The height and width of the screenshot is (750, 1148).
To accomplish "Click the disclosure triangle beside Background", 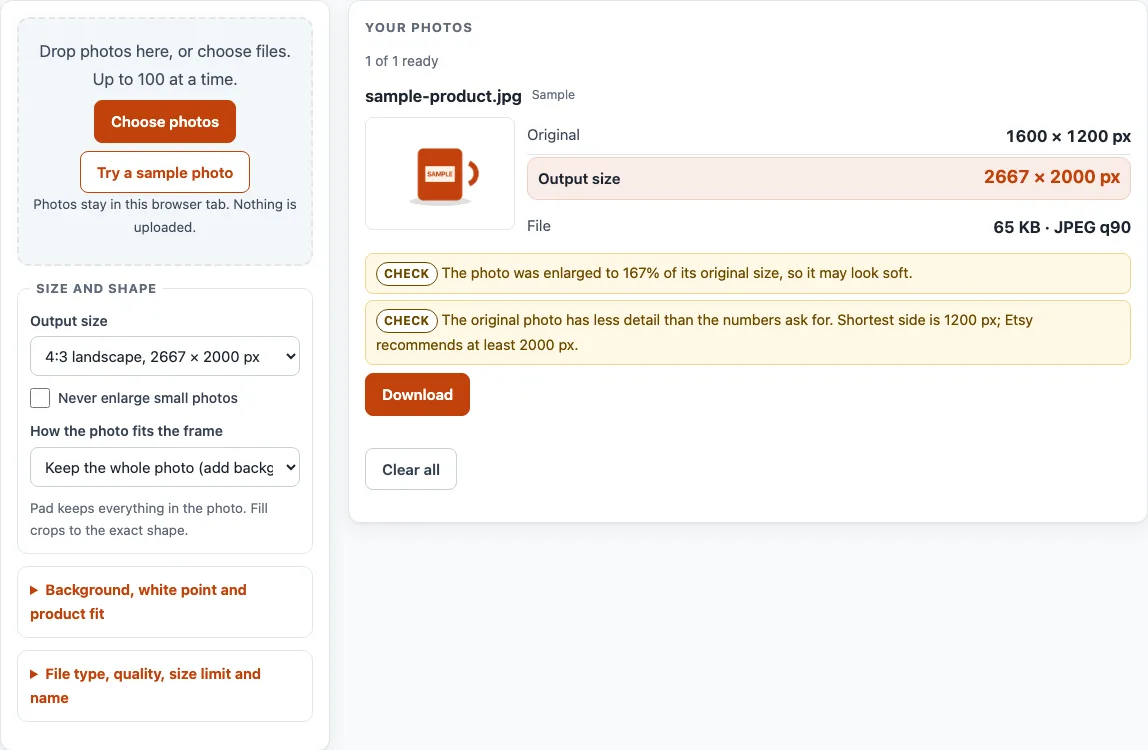I will point(34,590).
